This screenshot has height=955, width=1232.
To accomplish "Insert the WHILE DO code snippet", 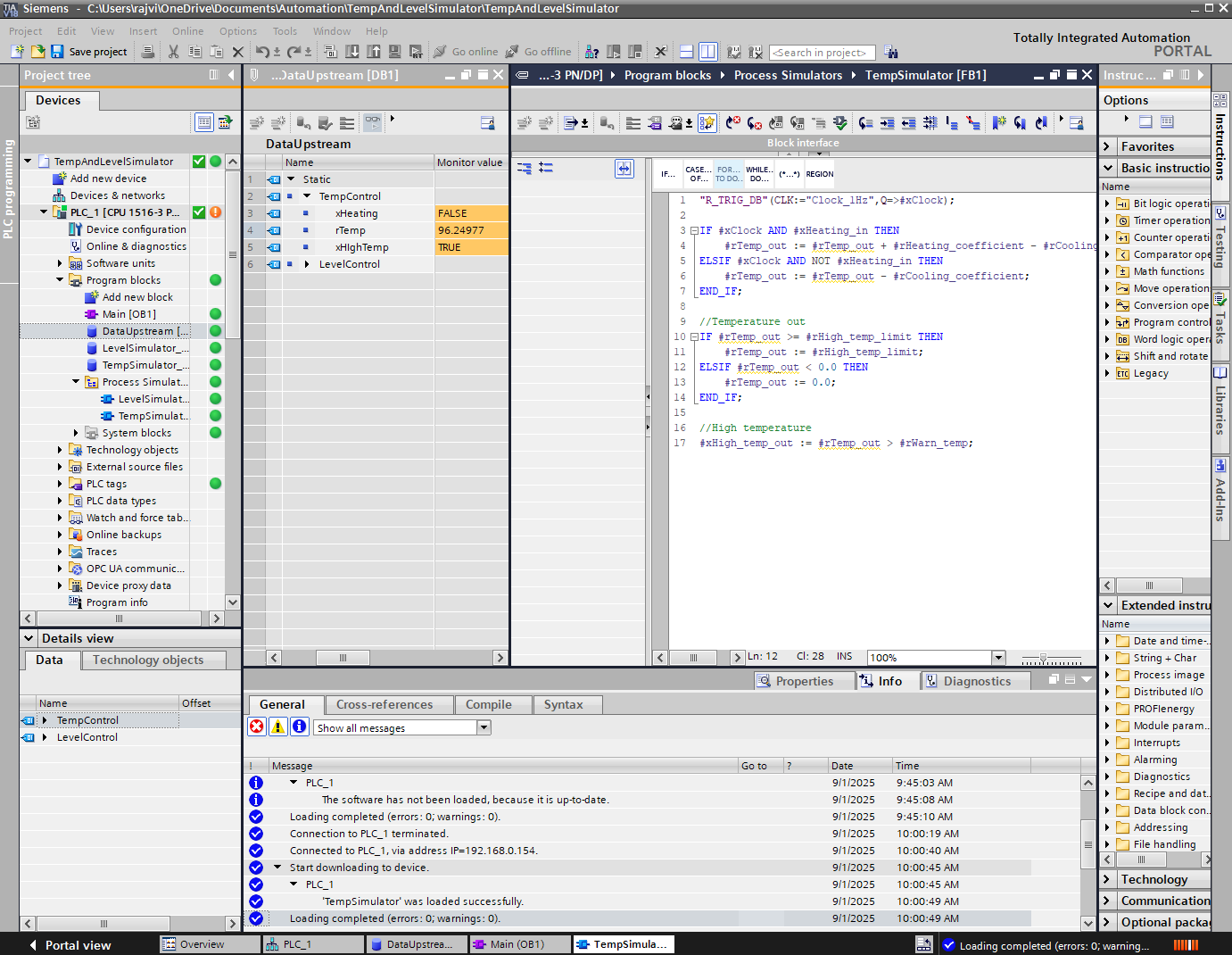I will (x=758, y=174).
